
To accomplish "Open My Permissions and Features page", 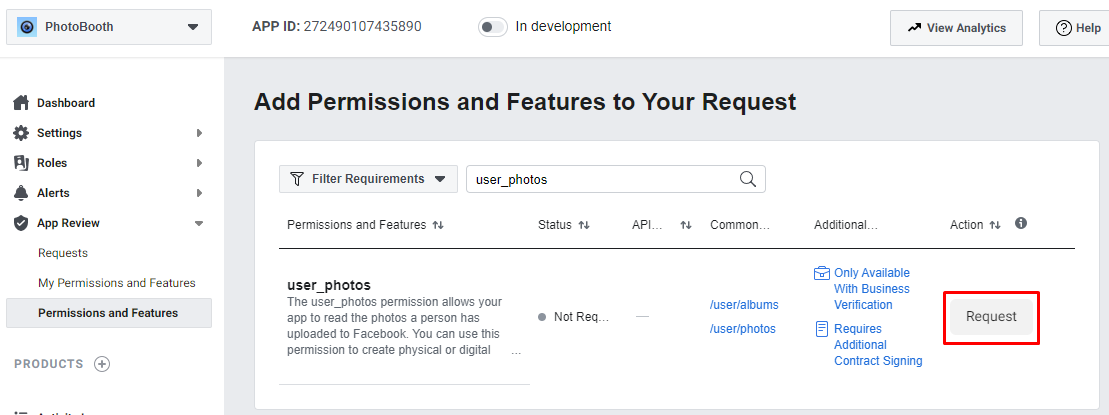I will (117, 283).
